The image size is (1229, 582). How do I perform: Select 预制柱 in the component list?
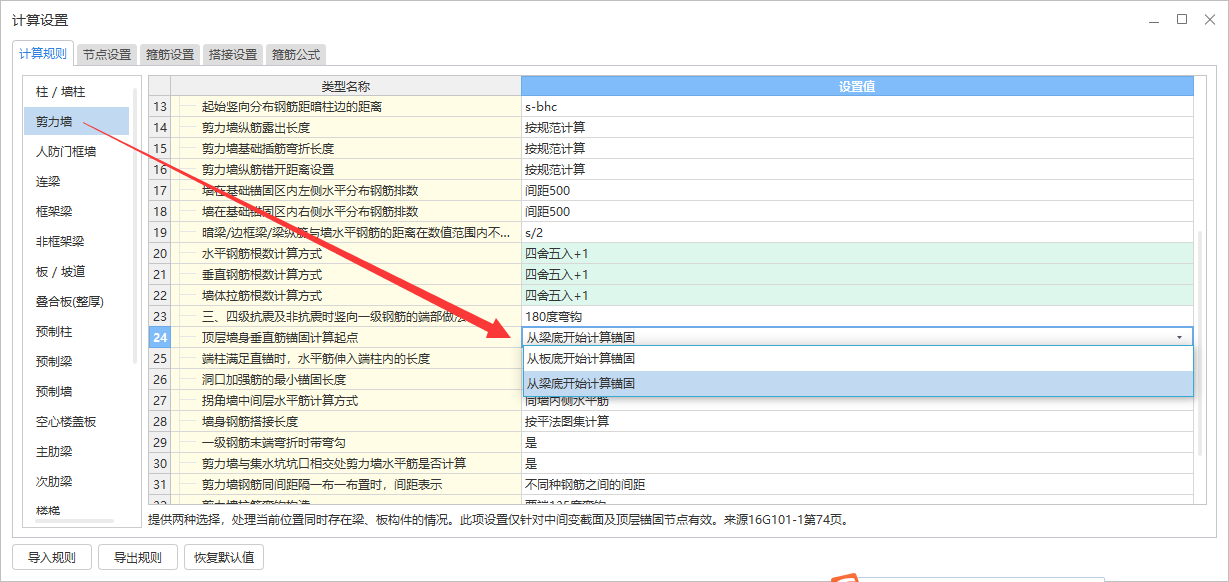point(77,331)
